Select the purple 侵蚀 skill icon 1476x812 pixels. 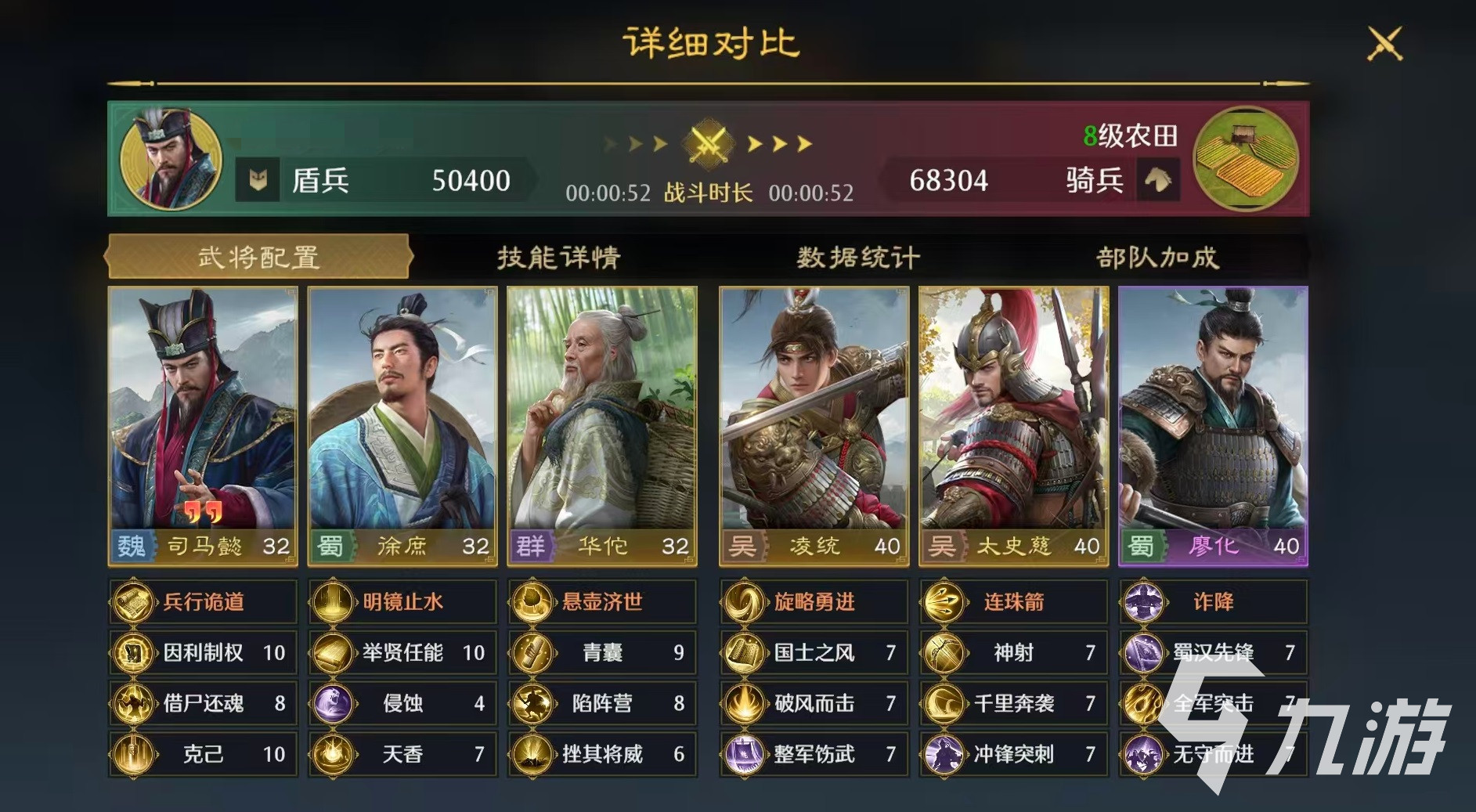[333, 703]
